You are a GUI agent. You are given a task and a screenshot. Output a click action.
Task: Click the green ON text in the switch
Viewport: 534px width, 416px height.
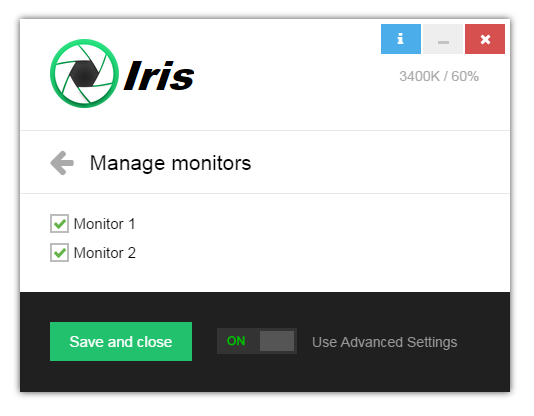tap(236, 341)
